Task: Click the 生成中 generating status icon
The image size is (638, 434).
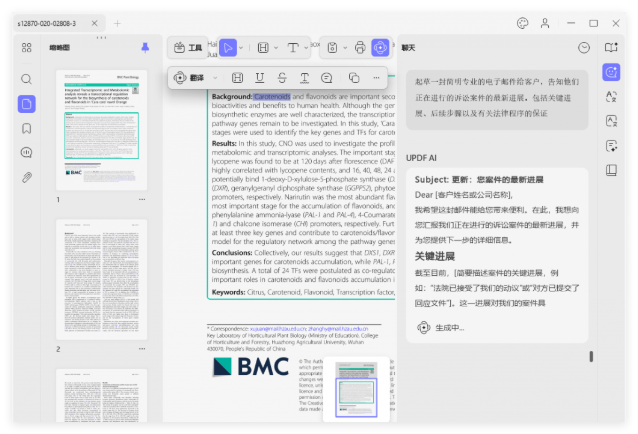Action: [x=424, y=327]
